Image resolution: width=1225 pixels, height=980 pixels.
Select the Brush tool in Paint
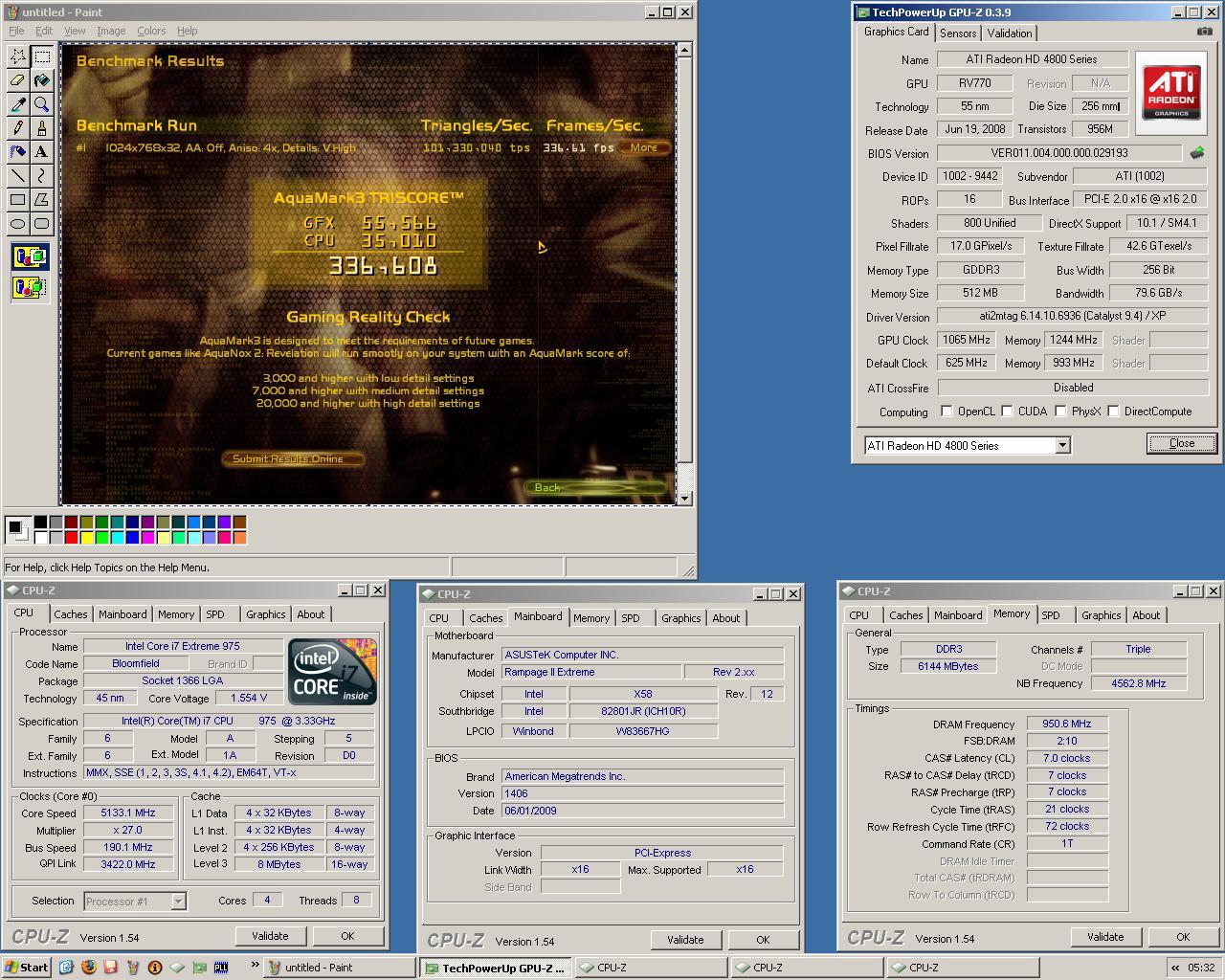coord(41,128)
